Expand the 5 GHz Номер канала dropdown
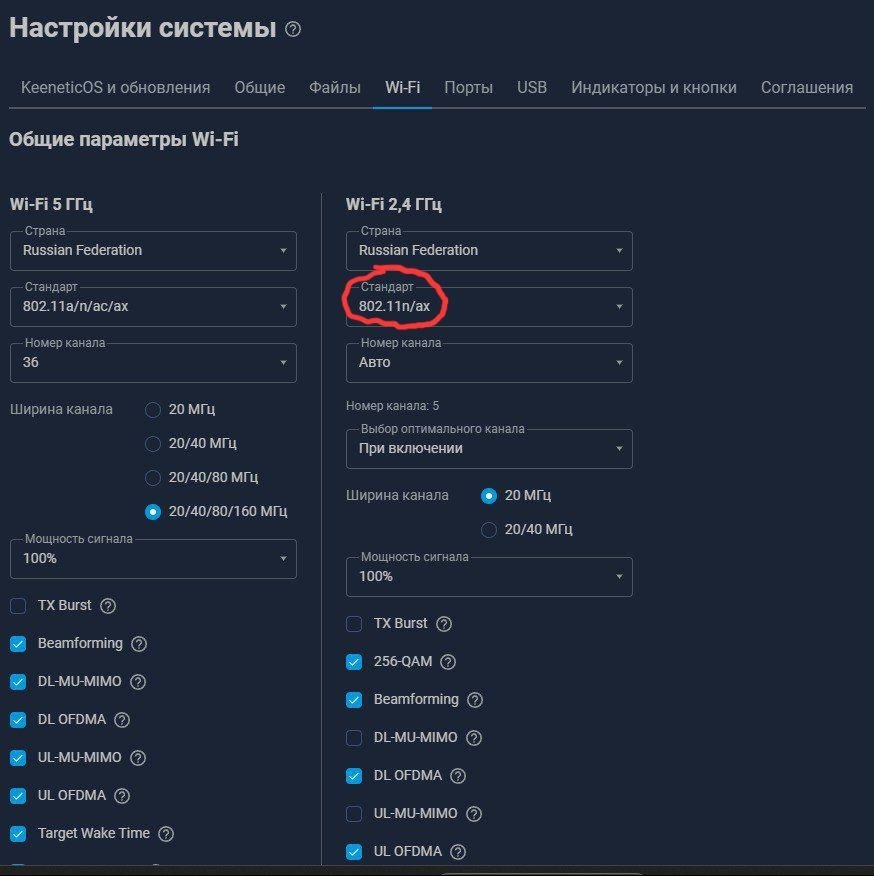This screenshot has height=876, width=874. 153,362
